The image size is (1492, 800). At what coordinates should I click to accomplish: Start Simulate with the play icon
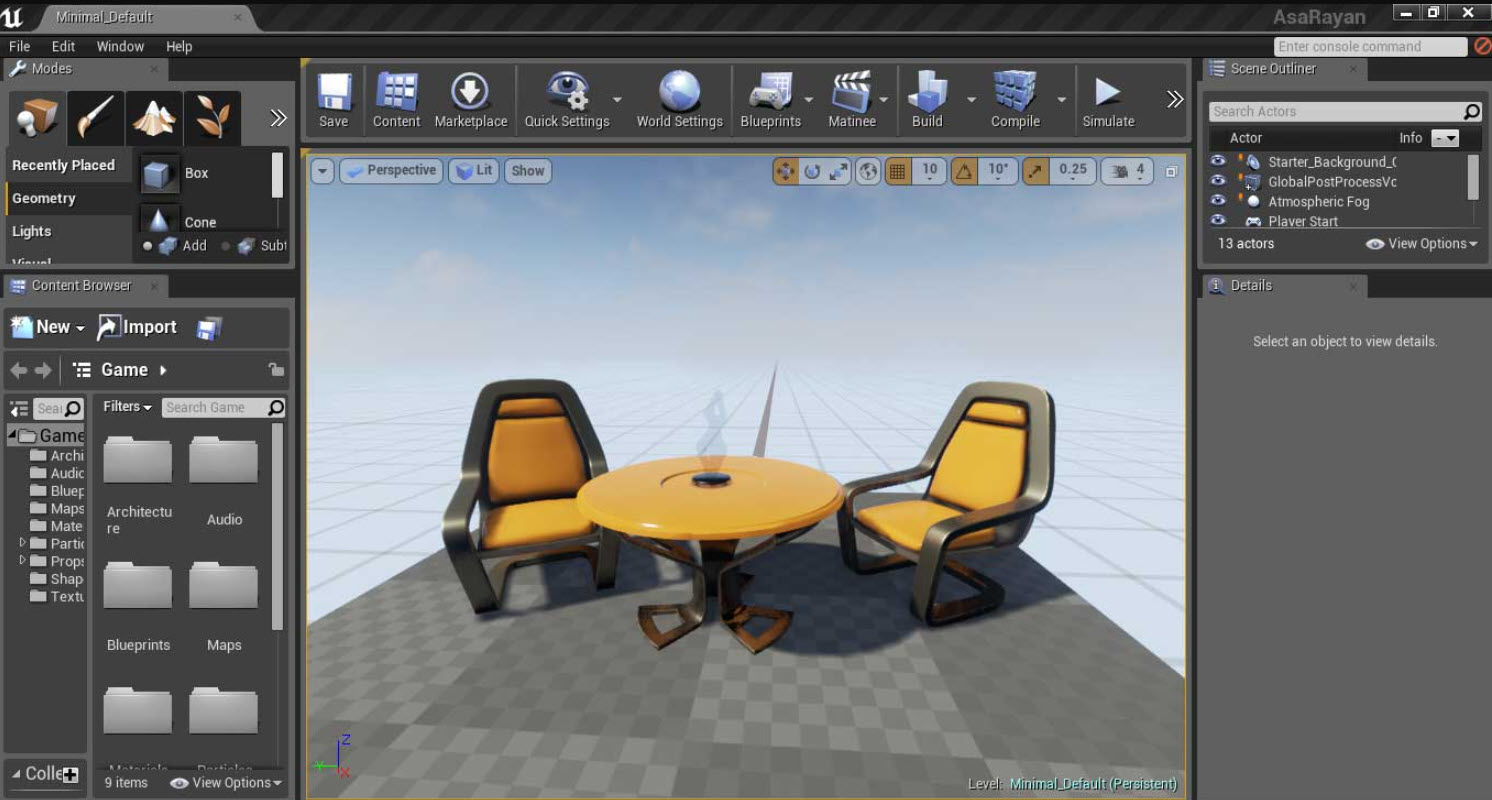pyautogui.click(x=1108, y=100)
